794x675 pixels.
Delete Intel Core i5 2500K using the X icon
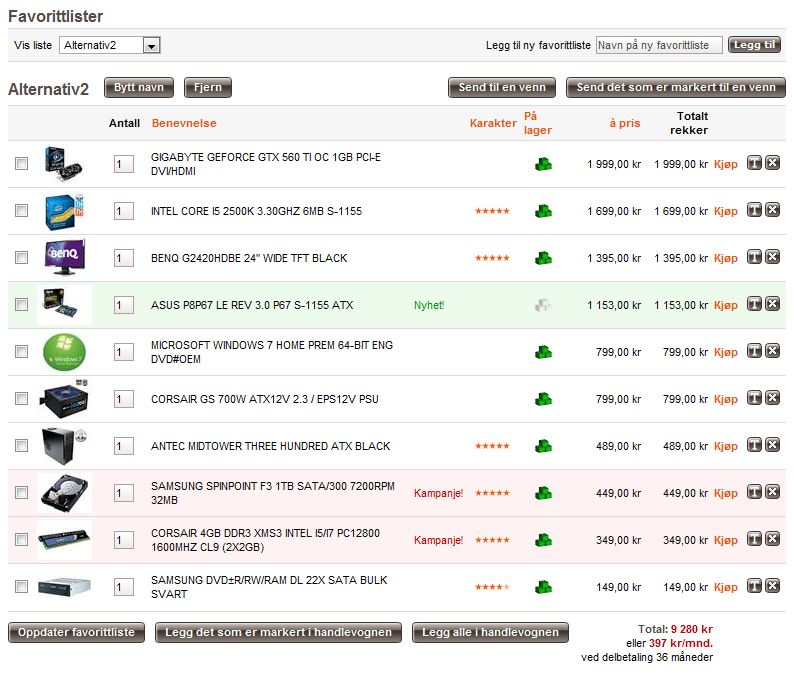coord(772,210)
